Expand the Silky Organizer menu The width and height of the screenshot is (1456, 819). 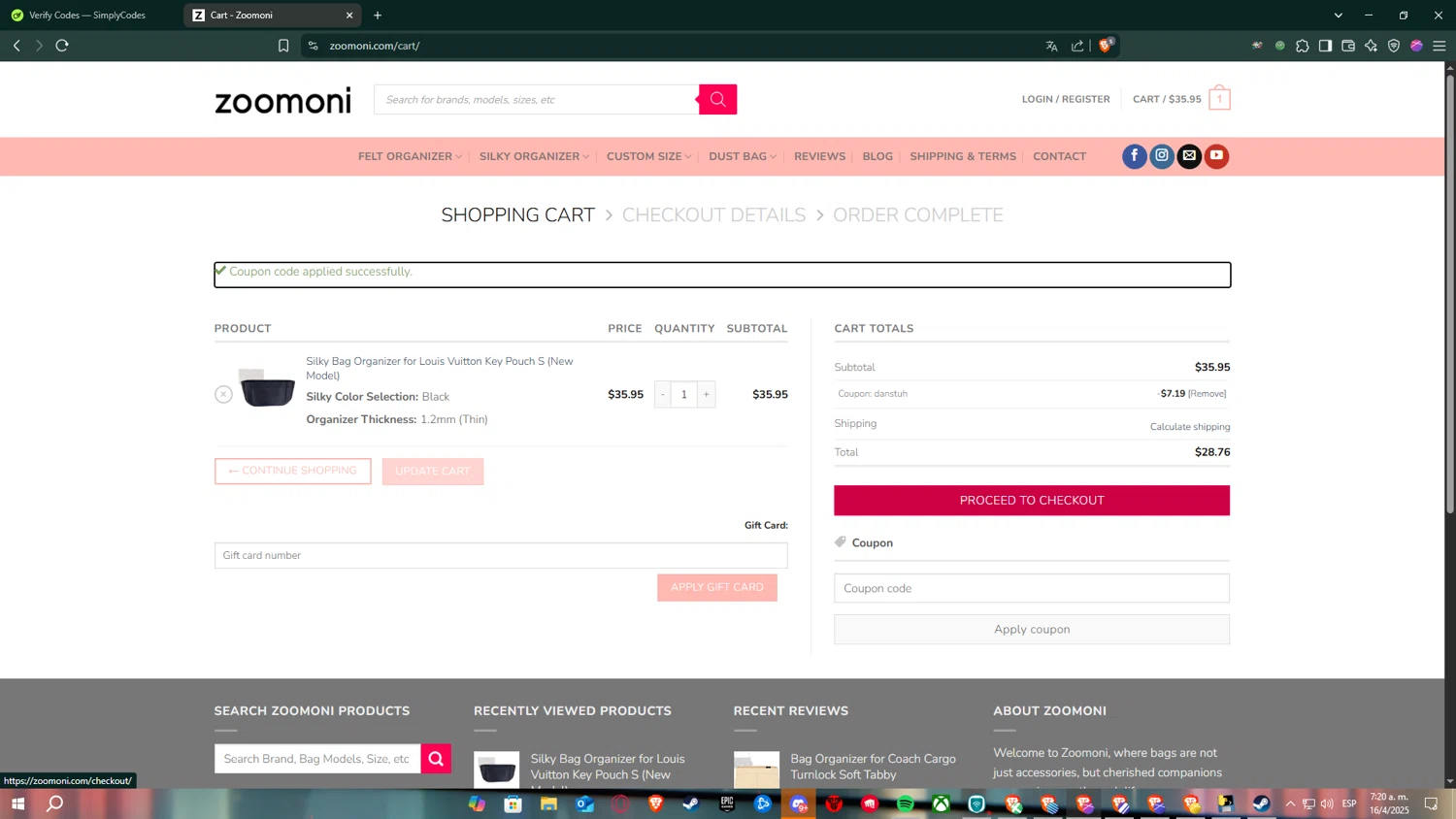click(534, 156)
